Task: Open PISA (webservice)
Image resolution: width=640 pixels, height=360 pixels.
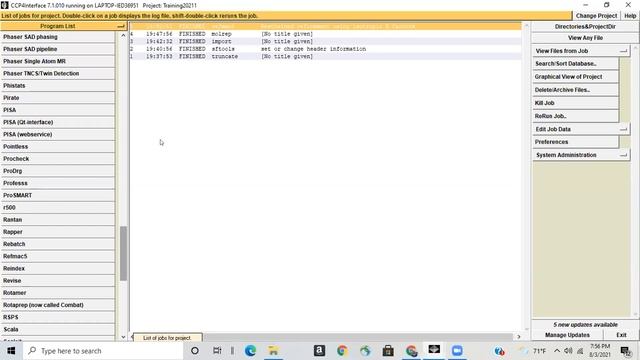Action: pyautogui.click(x=58, y=134)
